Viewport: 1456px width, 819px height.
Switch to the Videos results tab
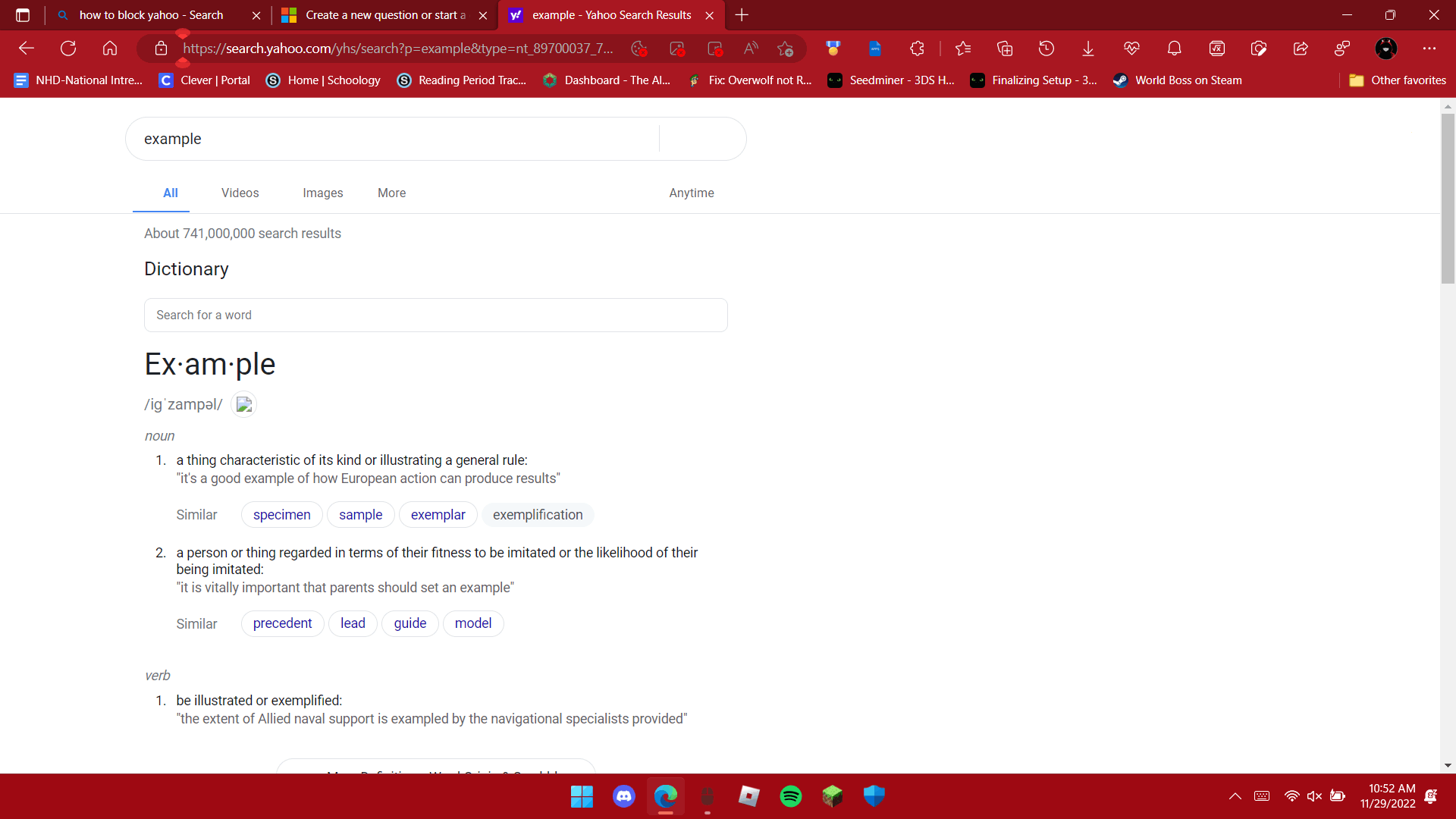(x=240, y=193)
